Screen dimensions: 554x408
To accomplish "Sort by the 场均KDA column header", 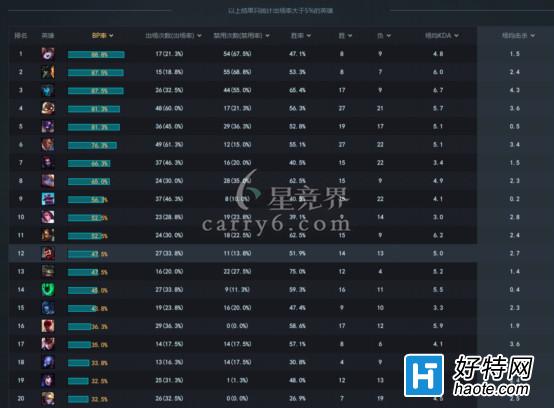I will [x=441, y=36].
